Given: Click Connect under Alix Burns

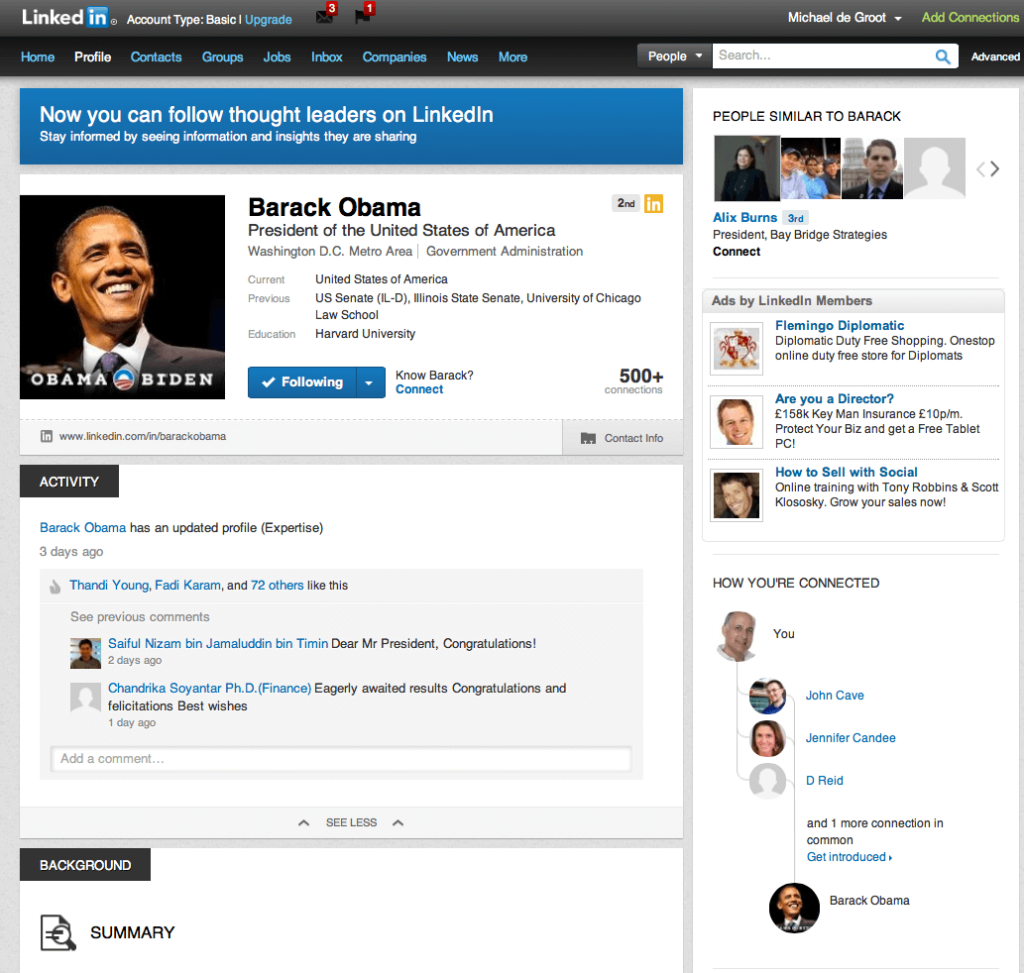Looking at the screenshot, I should point(736,251).
